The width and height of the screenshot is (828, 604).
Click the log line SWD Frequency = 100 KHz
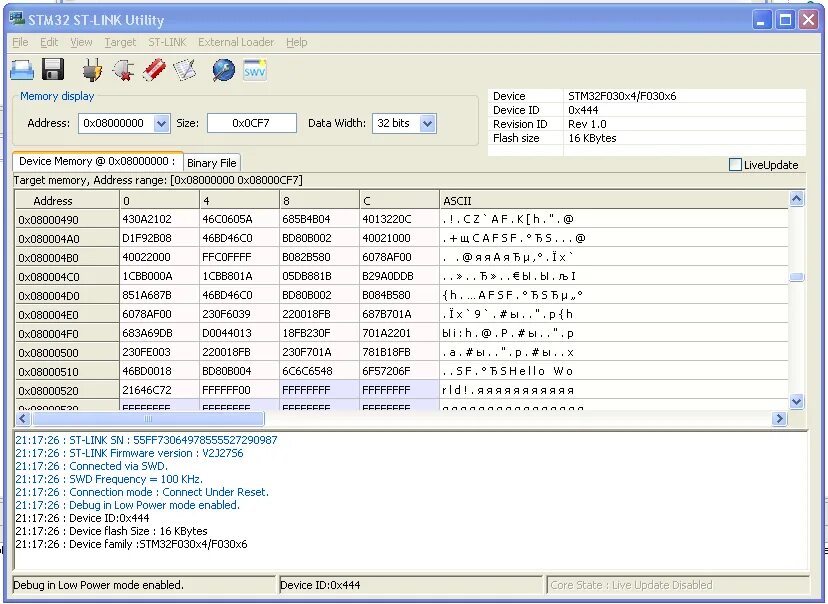coord(109,479)
